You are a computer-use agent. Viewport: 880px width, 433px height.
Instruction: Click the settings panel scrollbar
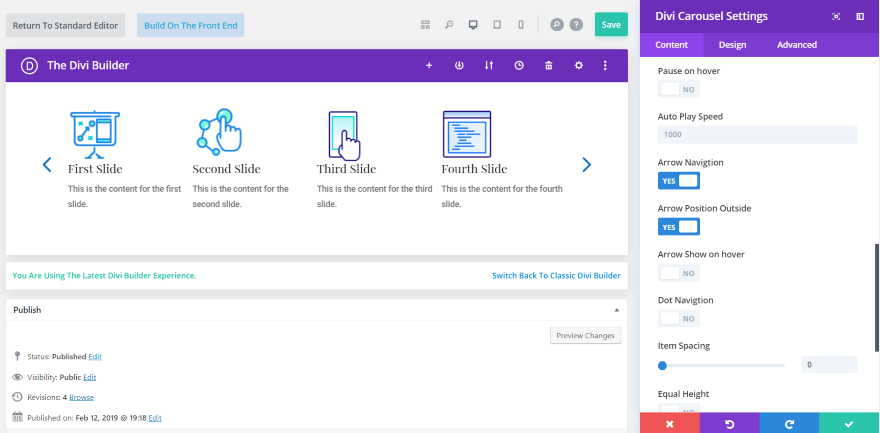tap(877, 298)
